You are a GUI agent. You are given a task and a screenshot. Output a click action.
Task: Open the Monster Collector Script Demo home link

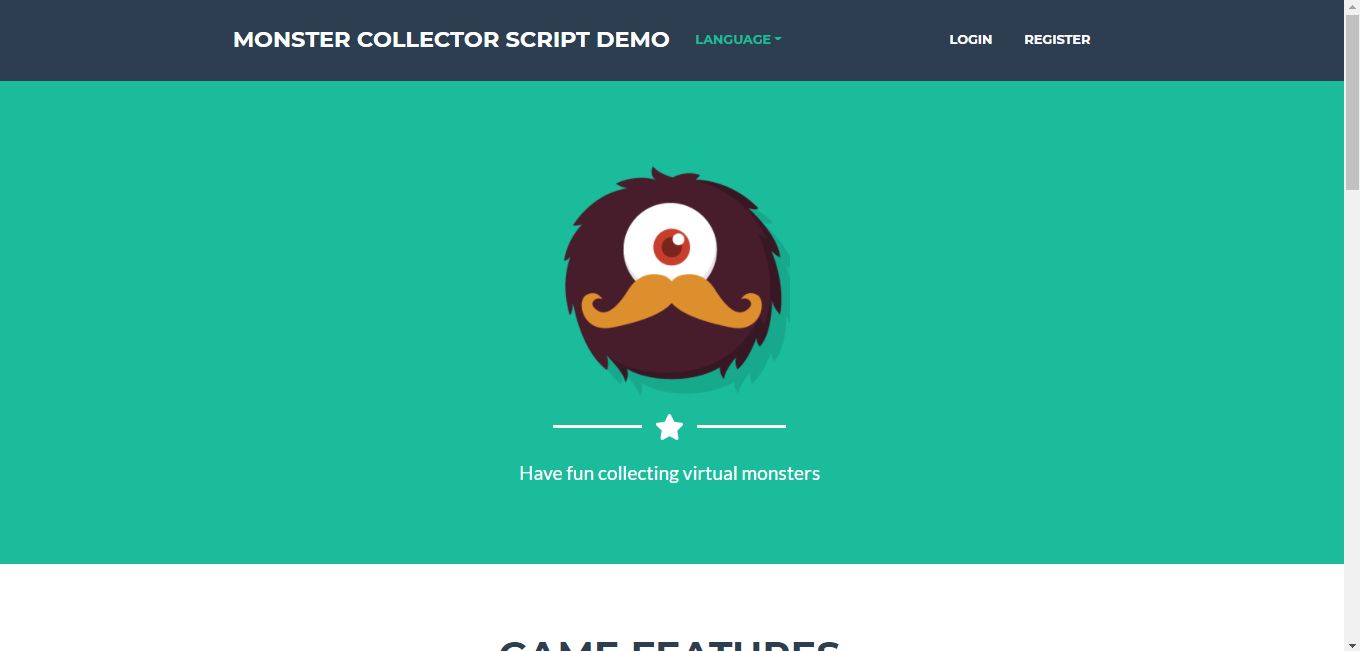coord(451,40)
